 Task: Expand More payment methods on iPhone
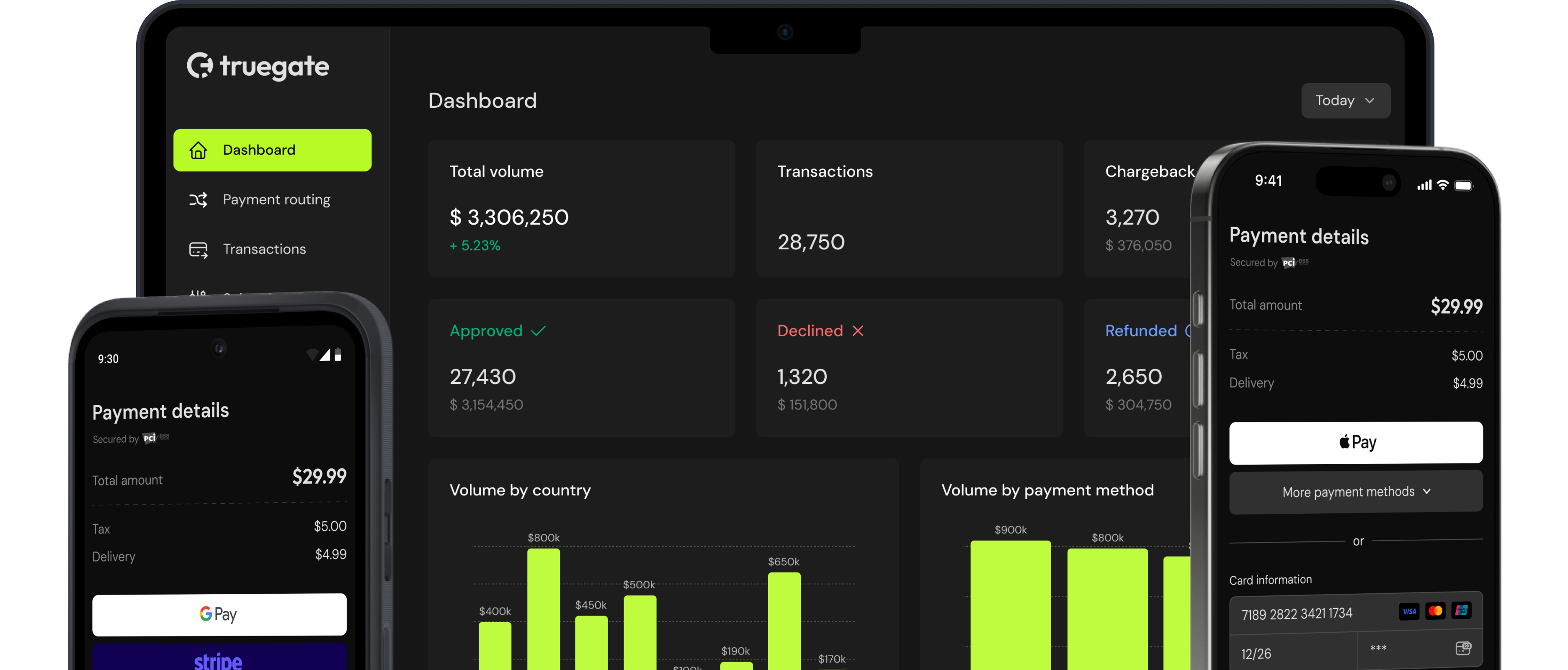click(1356, 492)
